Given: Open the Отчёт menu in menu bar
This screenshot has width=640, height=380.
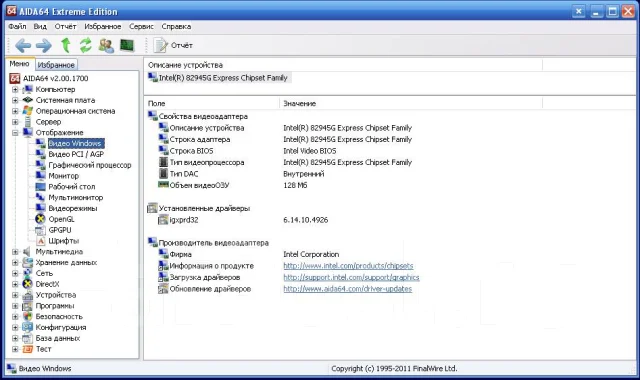Looking at the screenshot, I should click(65, 27).
